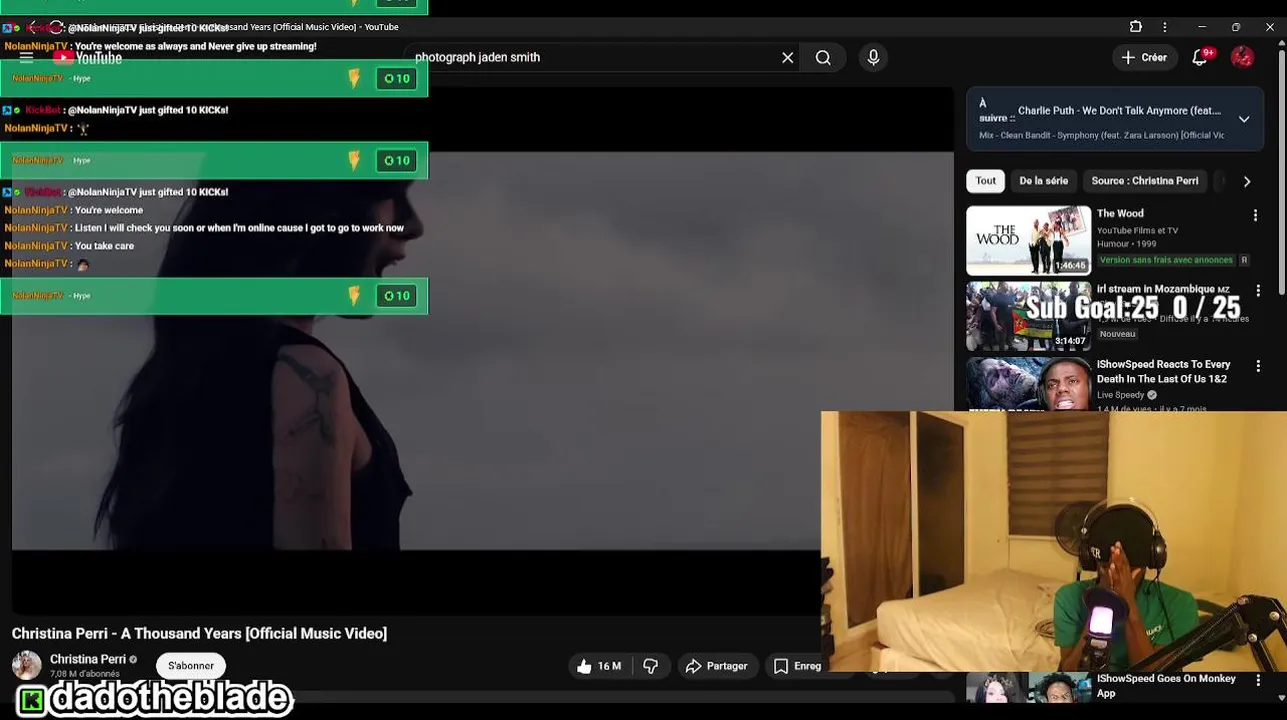Click the video title A Thousand Years
This screenshot has width=1287, height=720.
(199, 634)
